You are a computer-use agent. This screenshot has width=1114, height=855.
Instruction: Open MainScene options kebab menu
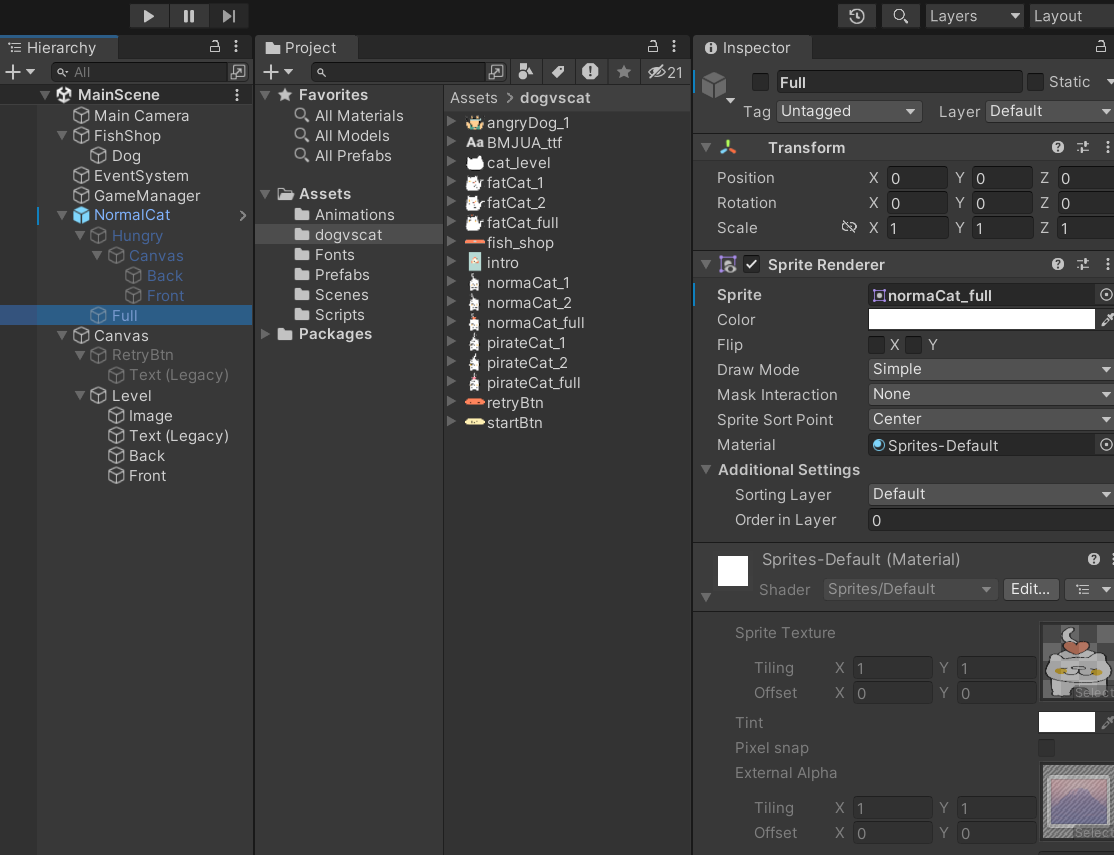coord(237,95)
